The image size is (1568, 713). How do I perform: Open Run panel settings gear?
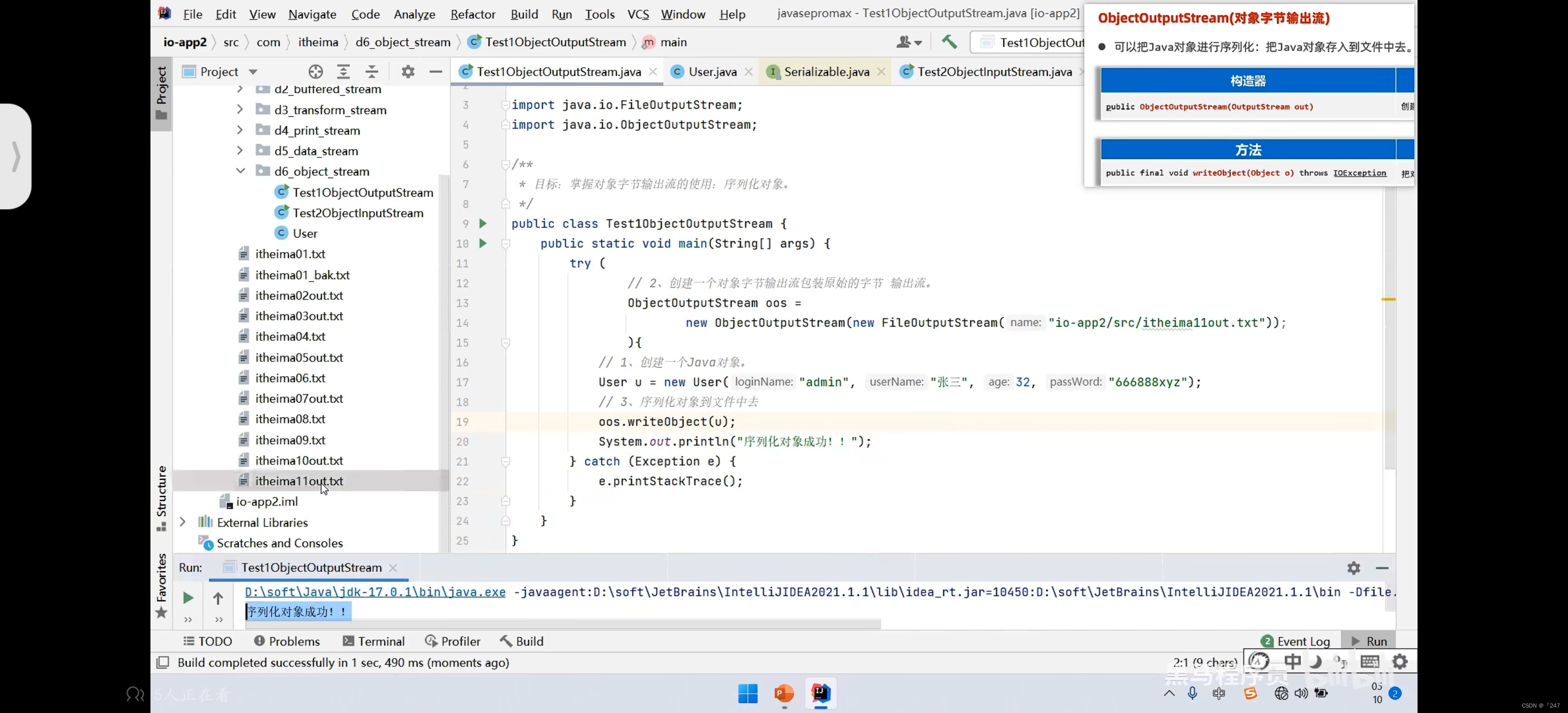click(1353, 567)
